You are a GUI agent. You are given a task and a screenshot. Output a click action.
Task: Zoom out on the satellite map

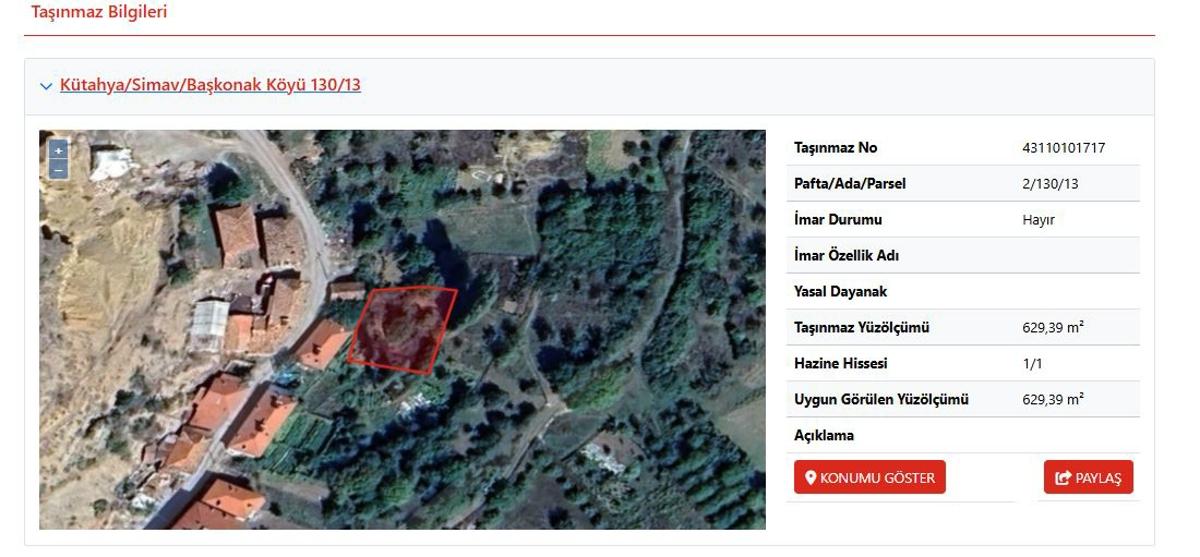click(x=58, y=170)
